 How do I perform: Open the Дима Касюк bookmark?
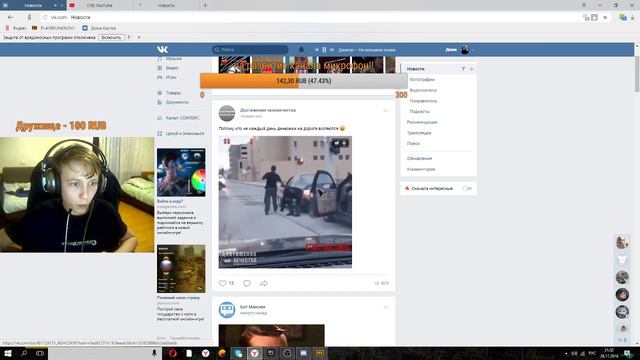click(x=99, y=28)
